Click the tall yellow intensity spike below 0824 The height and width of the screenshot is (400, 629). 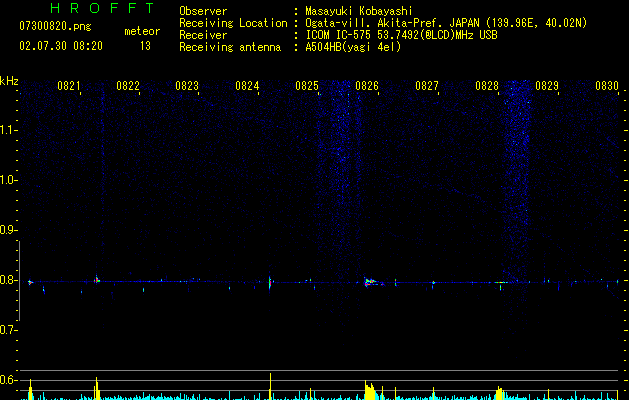(x=270, y=386)
